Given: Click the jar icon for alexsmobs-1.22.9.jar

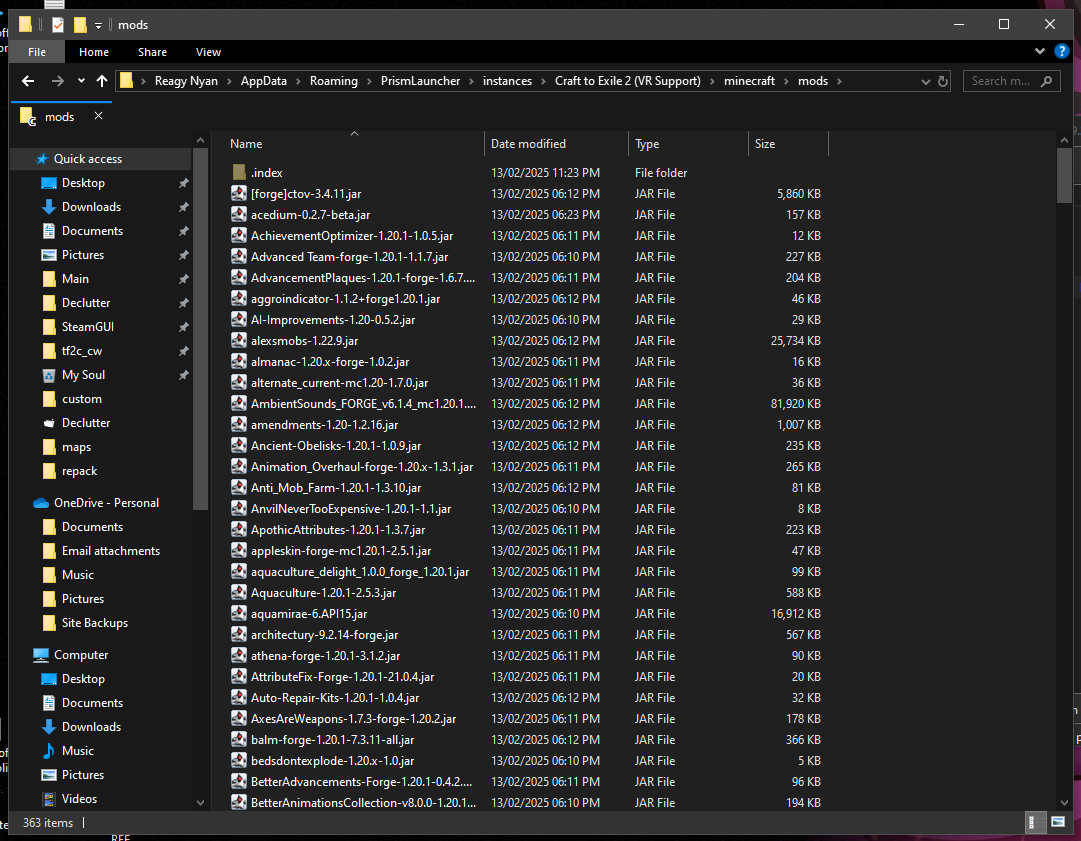Looking at the screenshot, I should pos(239,341).
